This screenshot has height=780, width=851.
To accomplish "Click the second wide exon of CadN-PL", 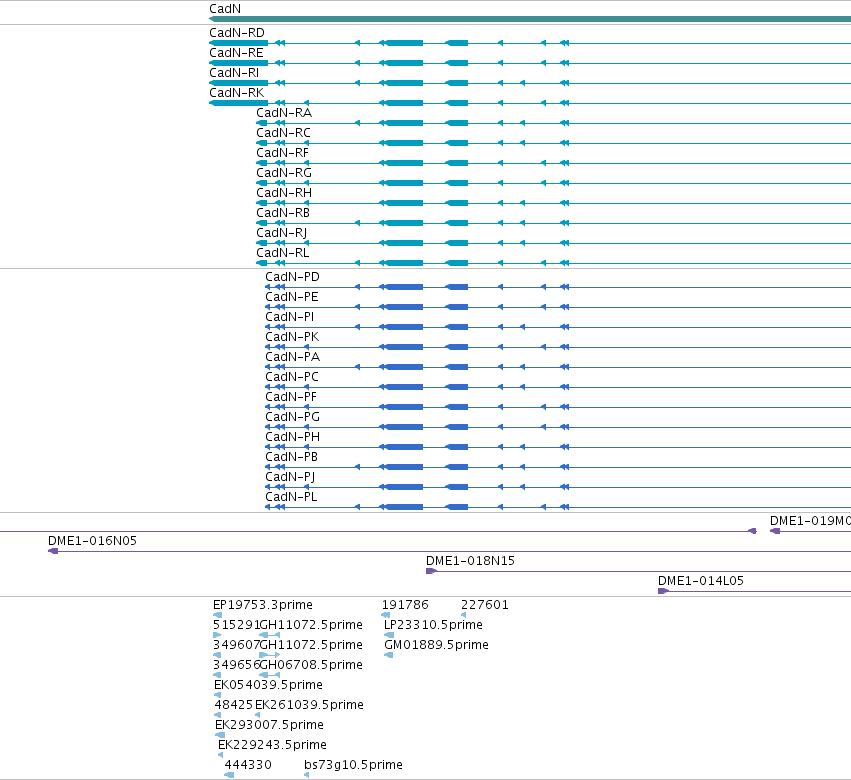I will click(456, 507).
